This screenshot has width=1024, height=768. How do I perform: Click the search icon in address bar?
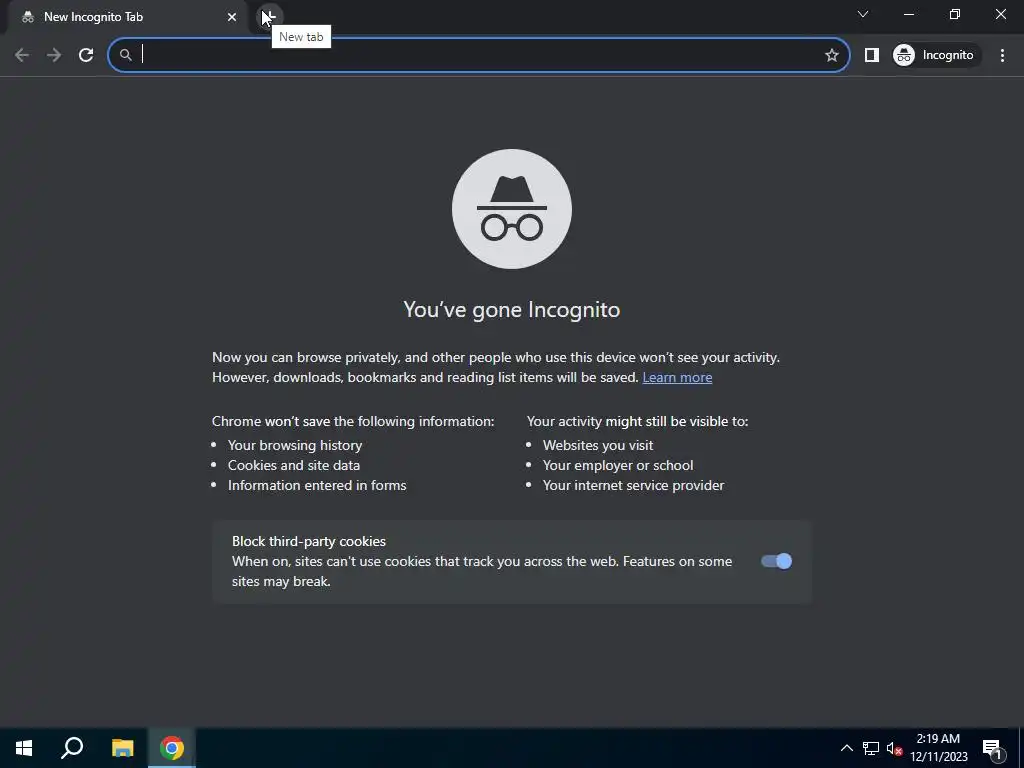(x=125, y=55)
